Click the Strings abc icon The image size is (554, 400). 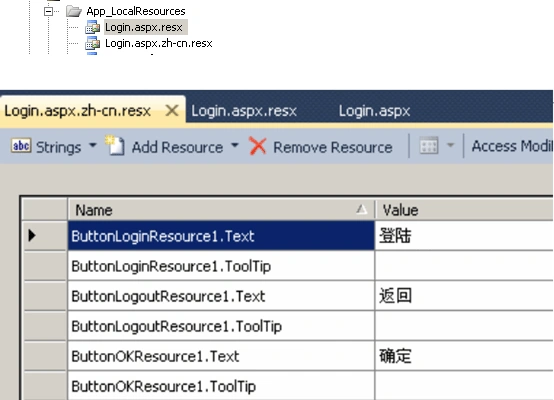pos(21,145)
